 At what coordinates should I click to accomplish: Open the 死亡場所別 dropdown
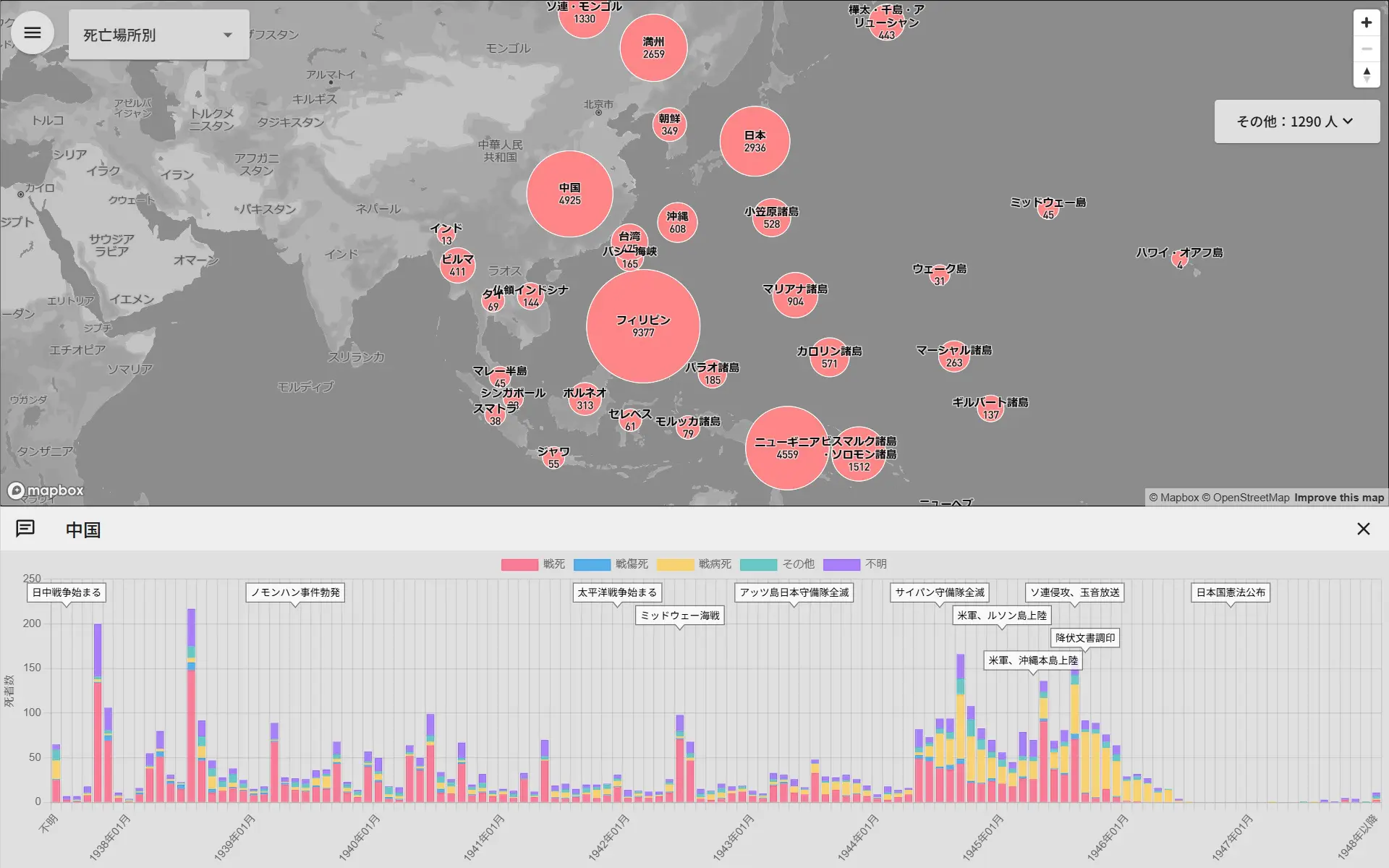point(158,35)
